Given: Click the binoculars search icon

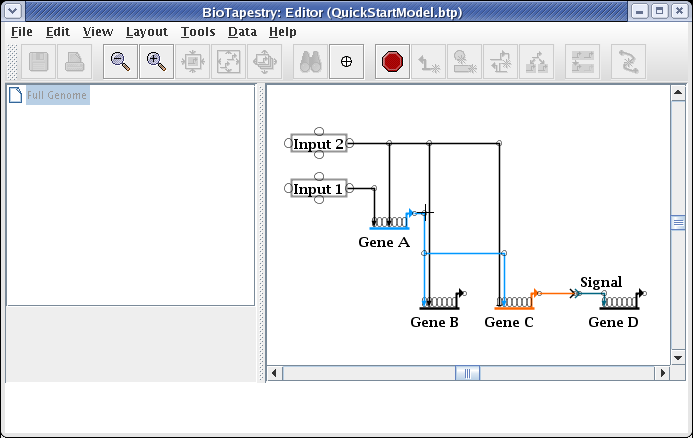Looking at the screenshot, I should point(310,62).
